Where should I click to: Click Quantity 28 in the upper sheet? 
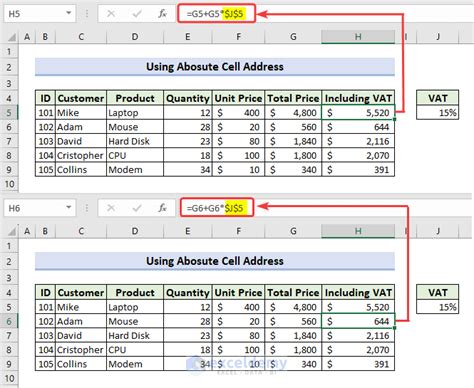[188, 127]
